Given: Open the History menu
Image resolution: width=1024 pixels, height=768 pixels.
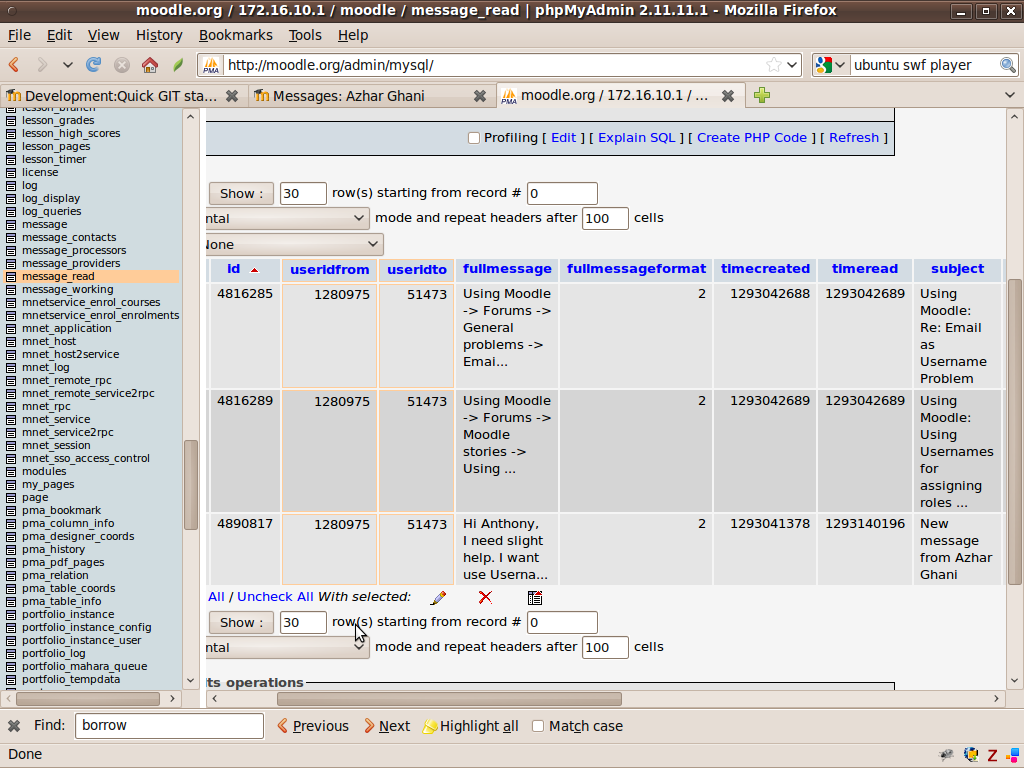Looking at the screenshot, I should (x=159, y=35).
